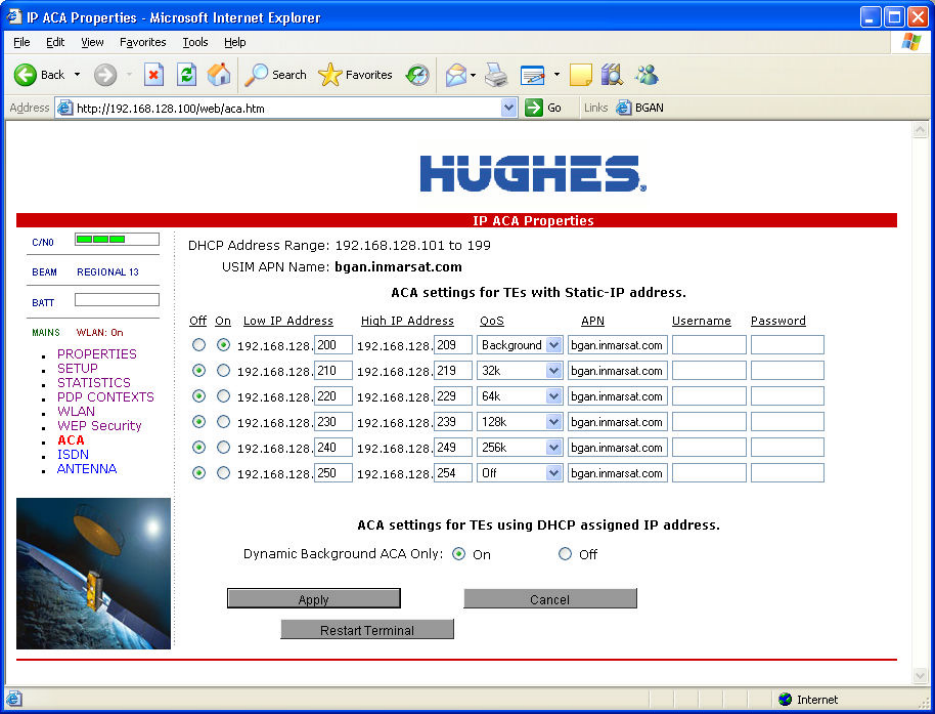Open the Help menu
This screenshot has width=935, height=714.
click(235, 42)
